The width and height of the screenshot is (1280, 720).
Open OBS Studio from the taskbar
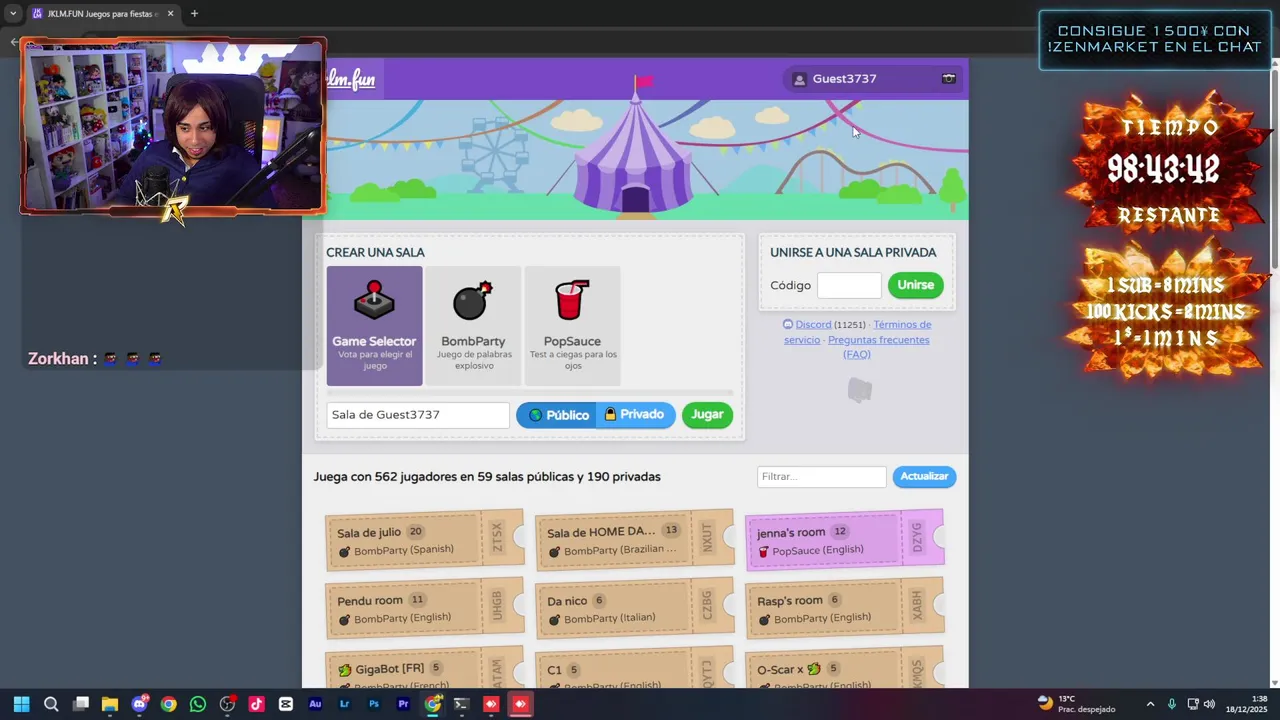coord(227,704)
